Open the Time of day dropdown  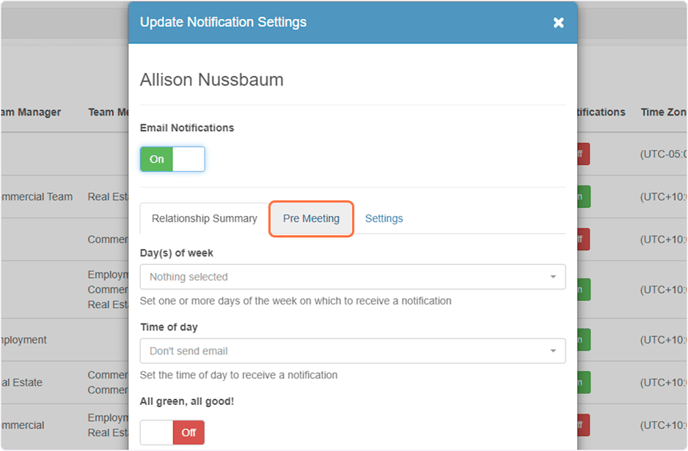tap(353, 351)
